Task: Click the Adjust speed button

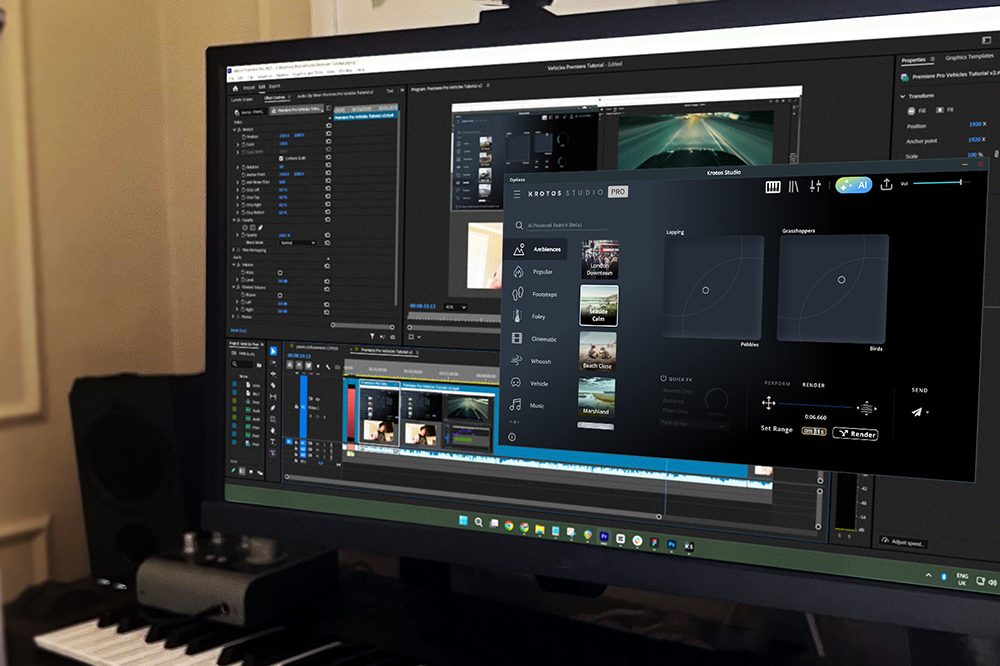Action: [x=902, y=542]
